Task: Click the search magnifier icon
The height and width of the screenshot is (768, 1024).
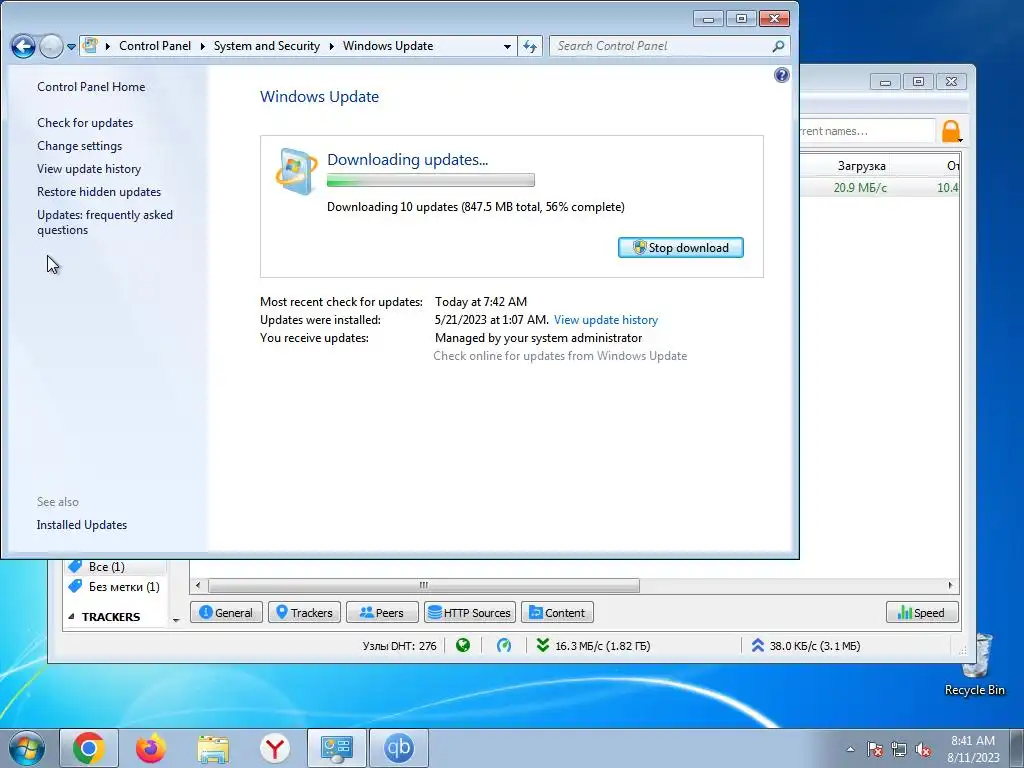Action: 778,46
